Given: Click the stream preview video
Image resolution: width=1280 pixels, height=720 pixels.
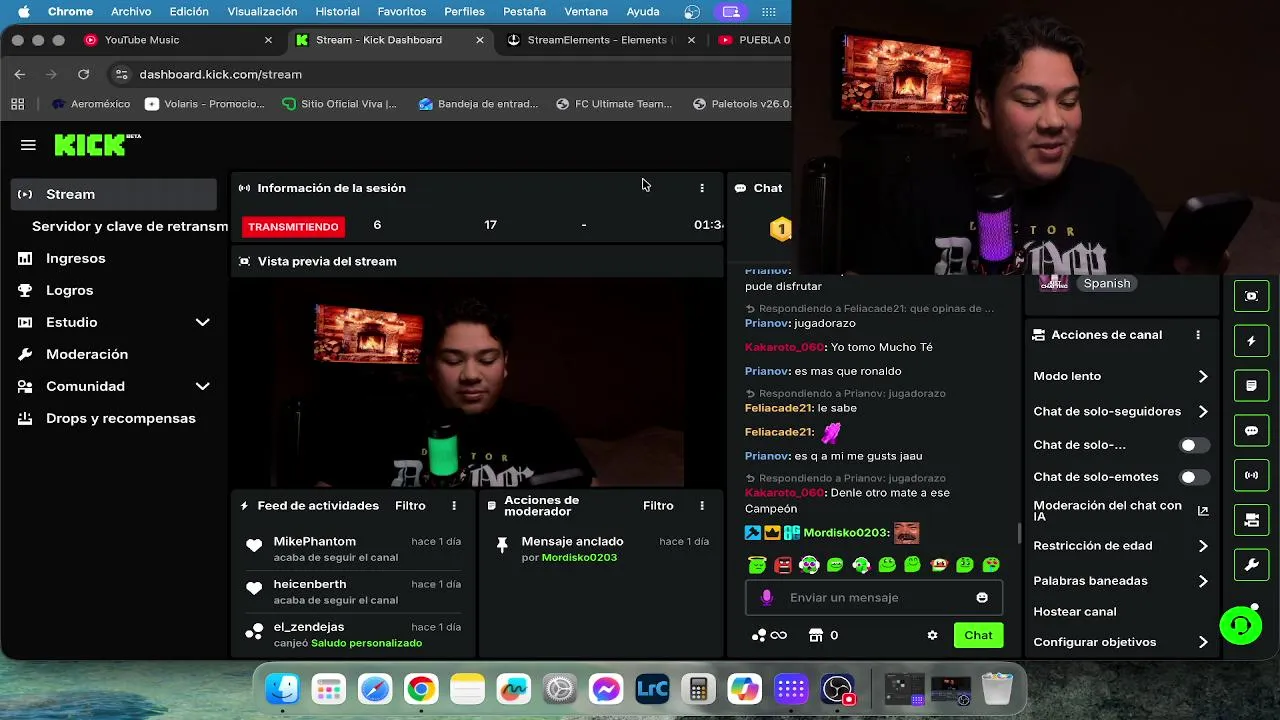Looking at the screenshot, I should tap(476, 382).
